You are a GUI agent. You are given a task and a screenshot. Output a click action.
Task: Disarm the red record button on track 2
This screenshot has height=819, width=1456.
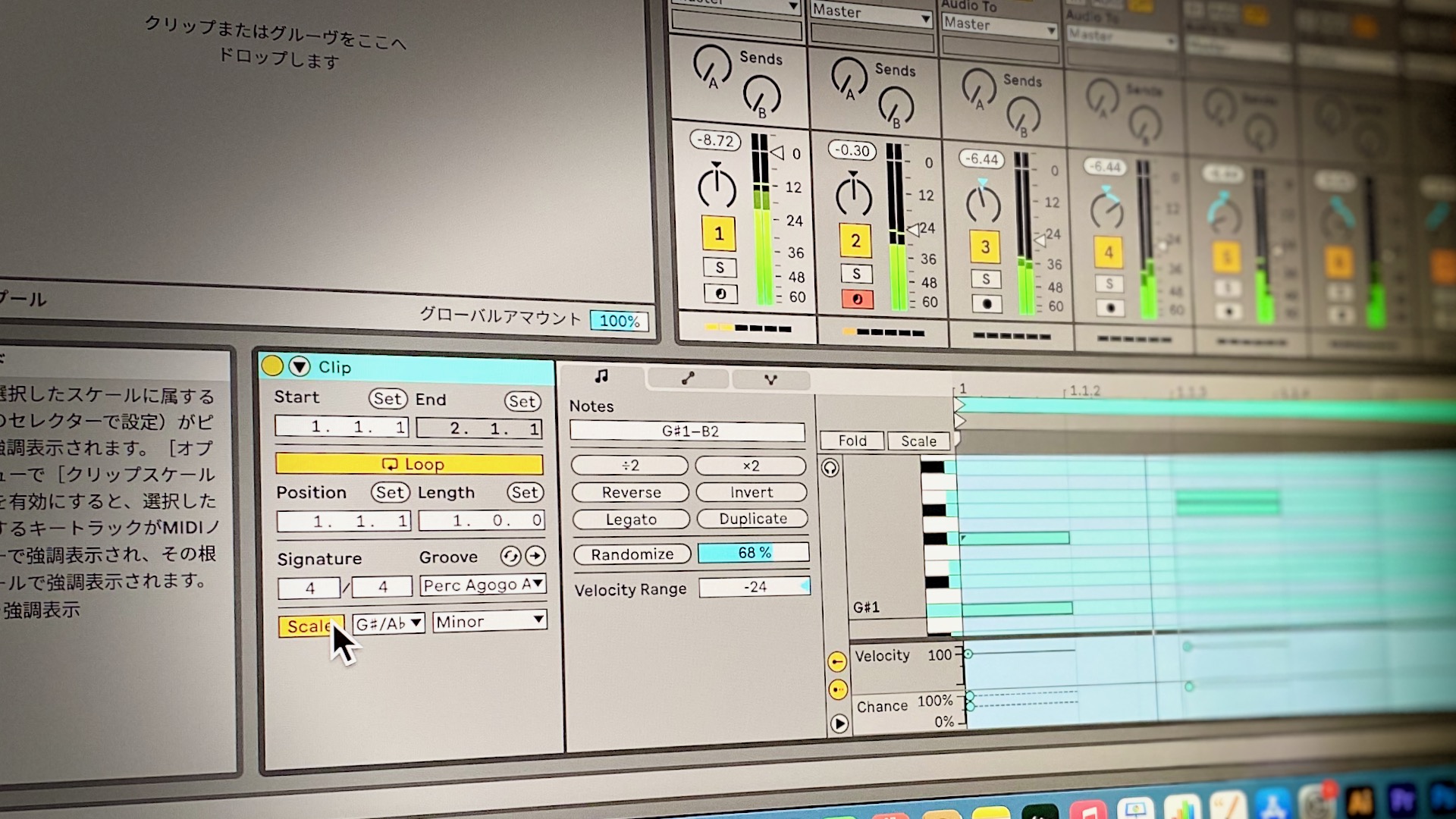coord(857,300)
